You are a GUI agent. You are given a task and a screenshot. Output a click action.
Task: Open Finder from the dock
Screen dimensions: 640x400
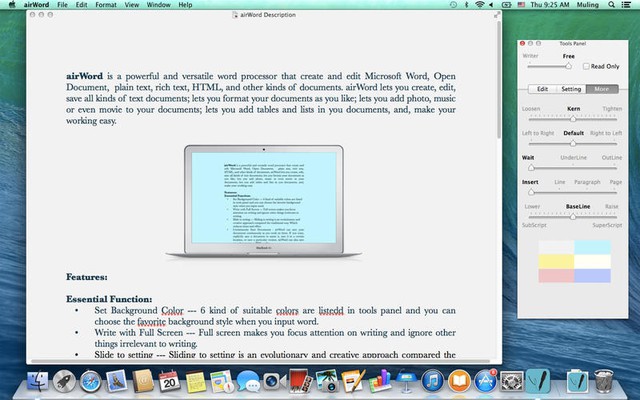37,381
